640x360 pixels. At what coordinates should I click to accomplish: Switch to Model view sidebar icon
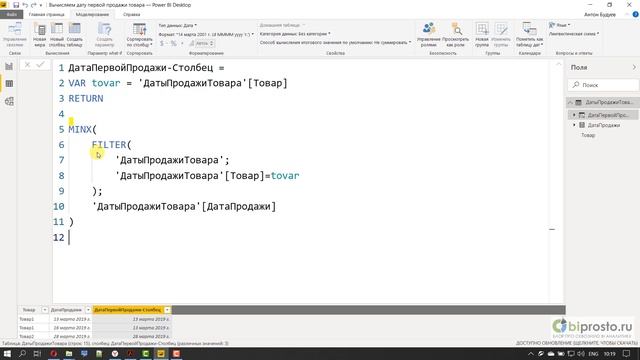[9, 101]
